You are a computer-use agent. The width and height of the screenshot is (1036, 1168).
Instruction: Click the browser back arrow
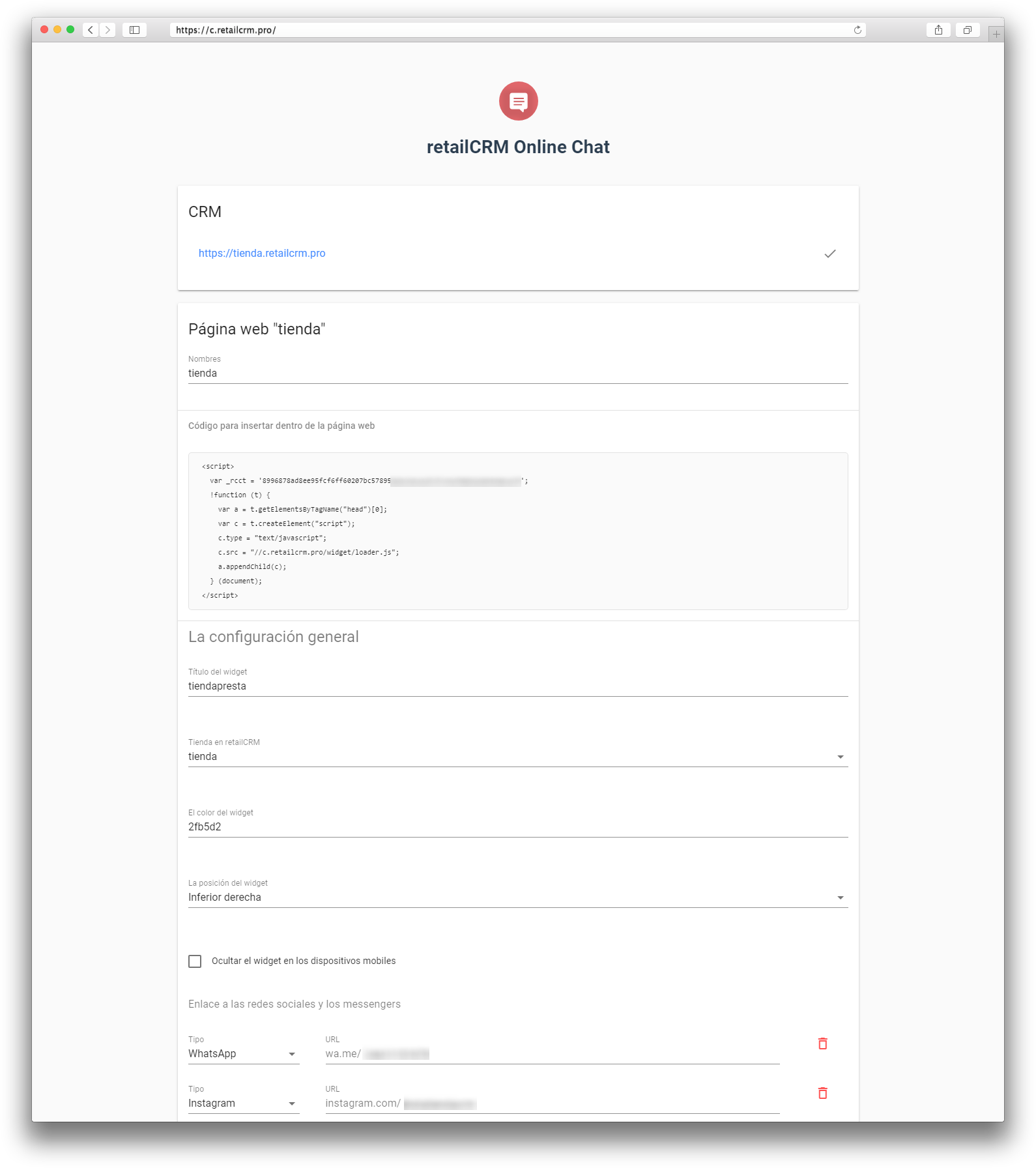pos(91,30)
